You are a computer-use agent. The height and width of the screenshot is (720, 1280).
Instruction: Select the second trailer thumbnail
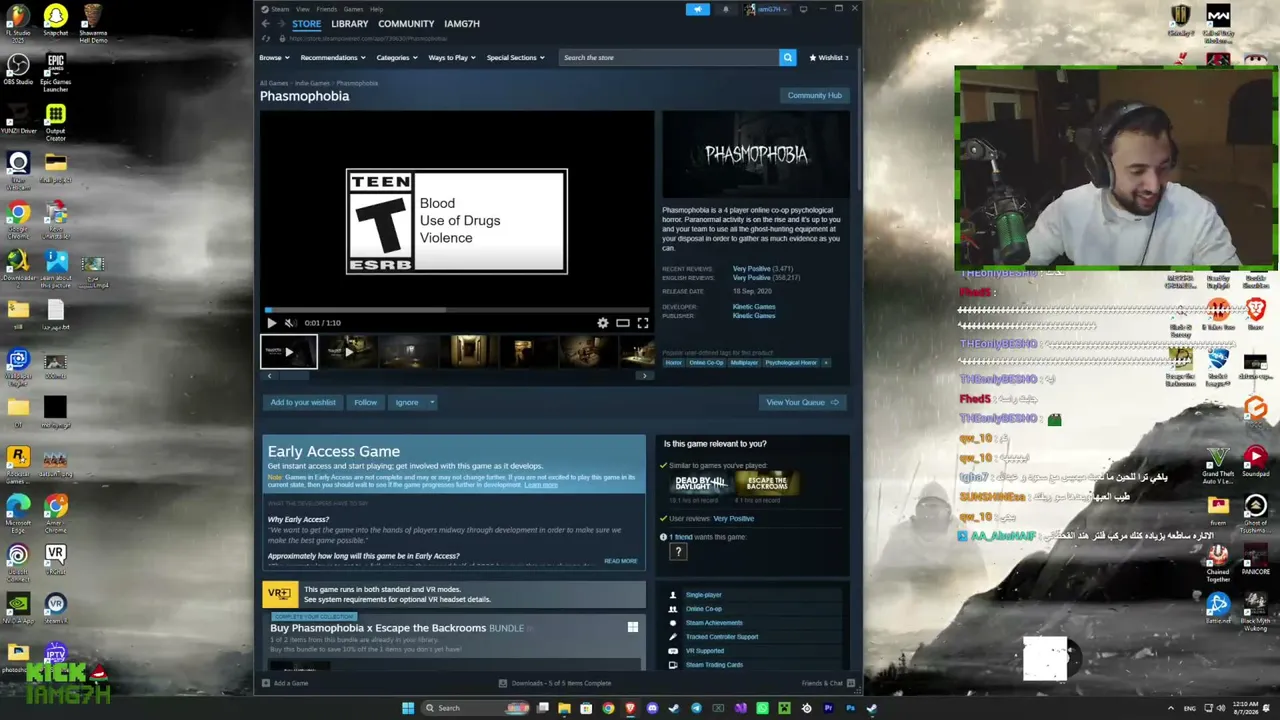[348, 351]
